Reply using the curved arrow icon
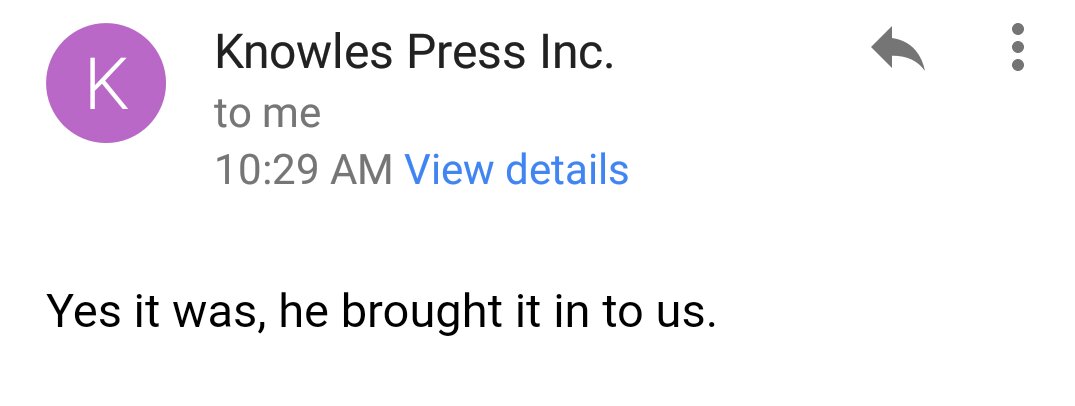1075x406 pixels. 898,48
